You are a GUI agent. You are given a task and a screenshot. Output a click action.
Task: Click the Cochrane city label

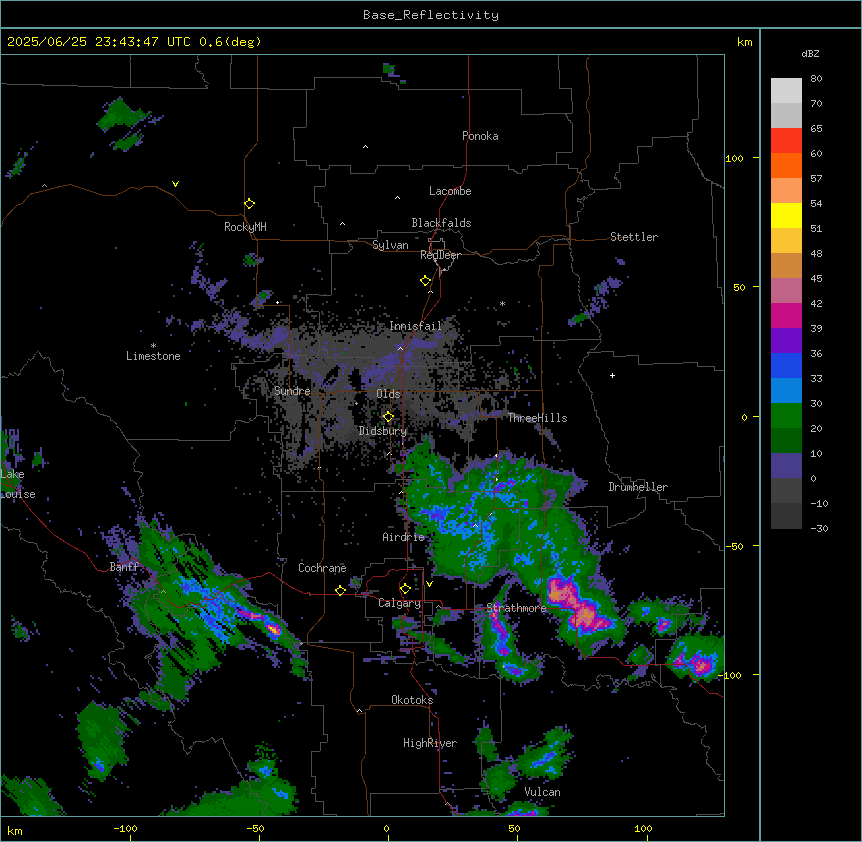tap(322, 568)
